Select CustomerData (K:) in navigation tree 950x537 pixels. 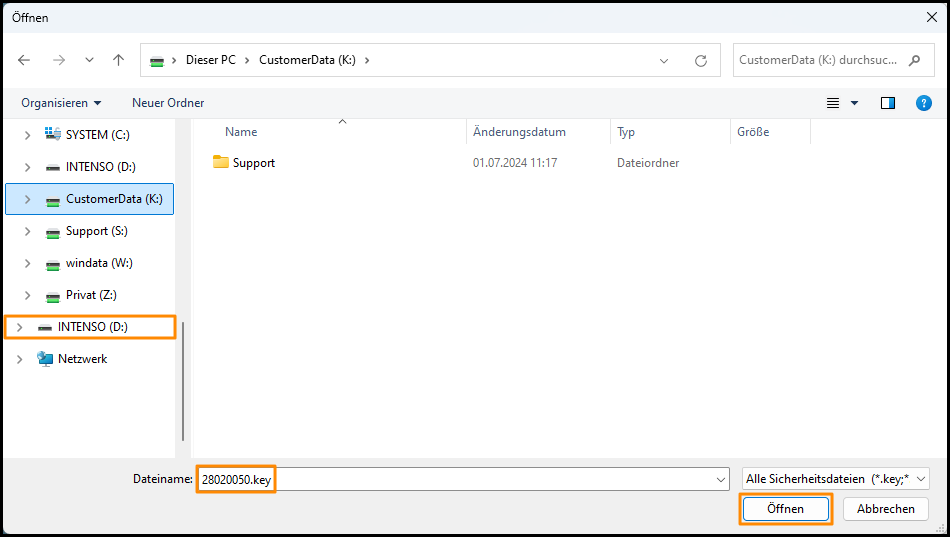point(89,199)
